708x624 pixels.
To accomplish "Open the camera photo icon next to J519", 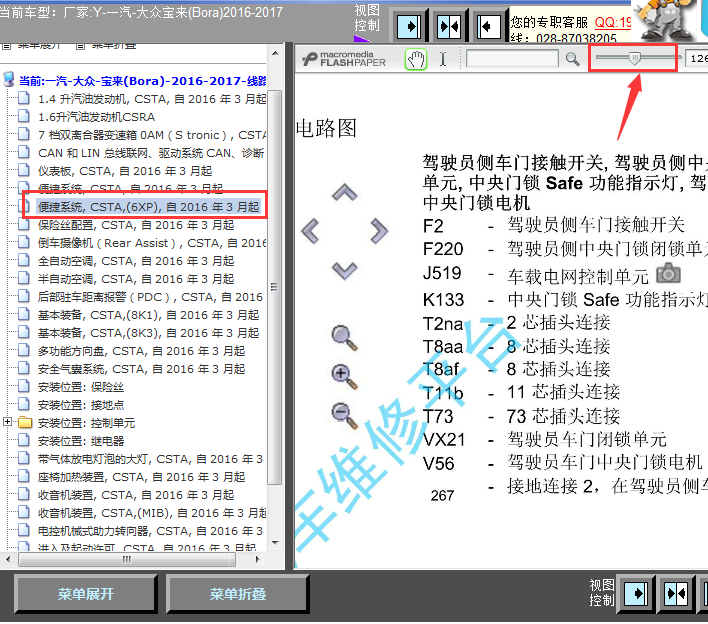I will click(x=667, y=273).
